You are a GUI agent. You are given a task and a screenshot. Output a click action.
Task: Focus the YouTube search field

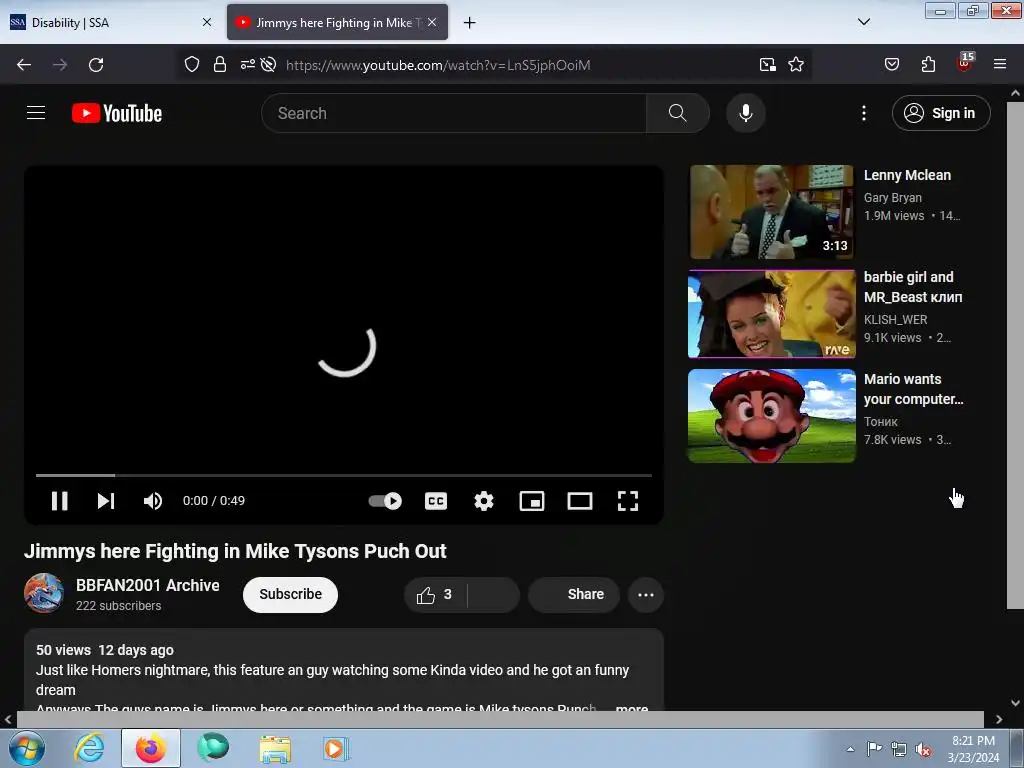click(x=454, y=113)
